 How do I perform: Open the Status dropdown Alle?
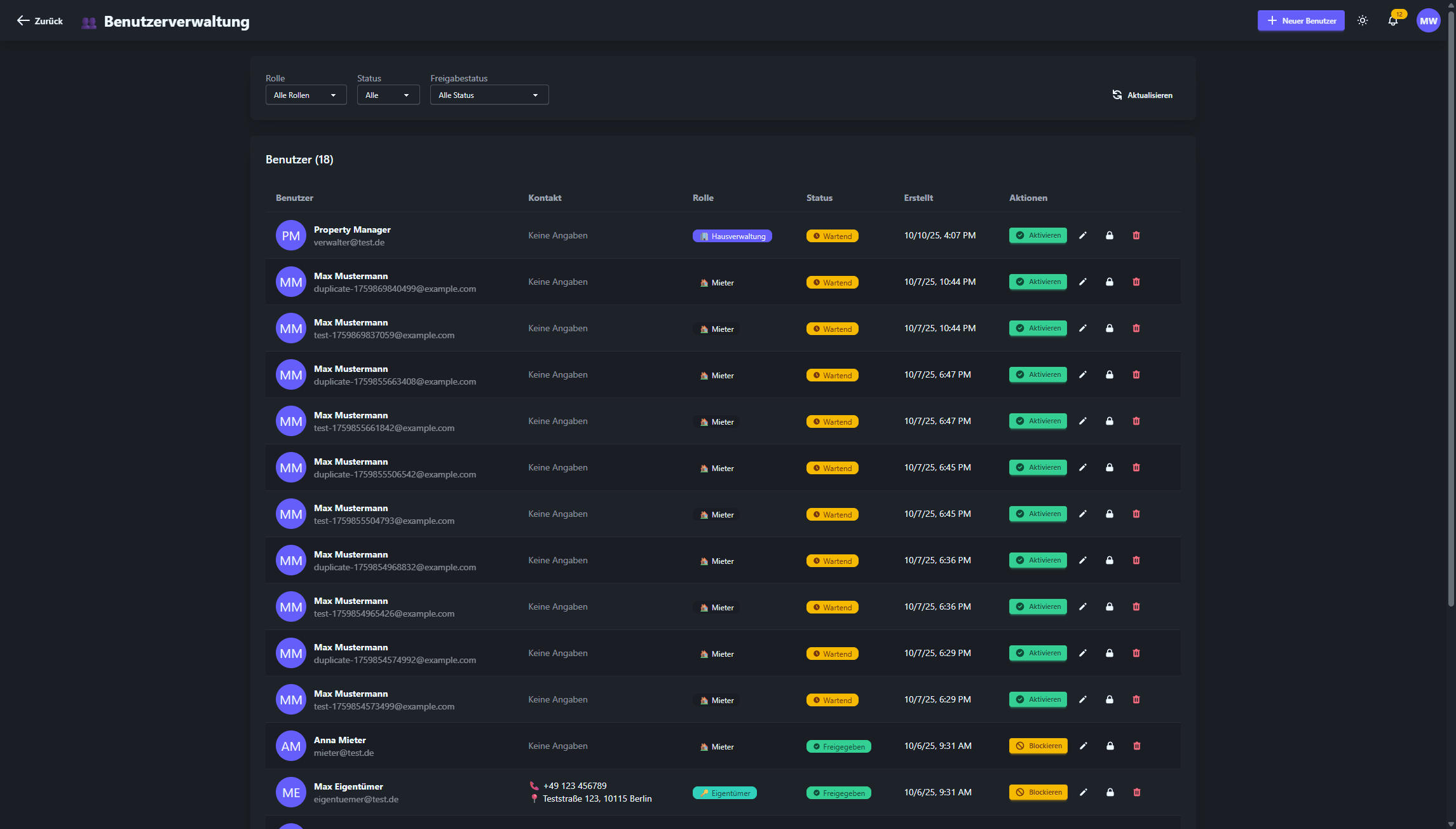[x=388, y=95]
